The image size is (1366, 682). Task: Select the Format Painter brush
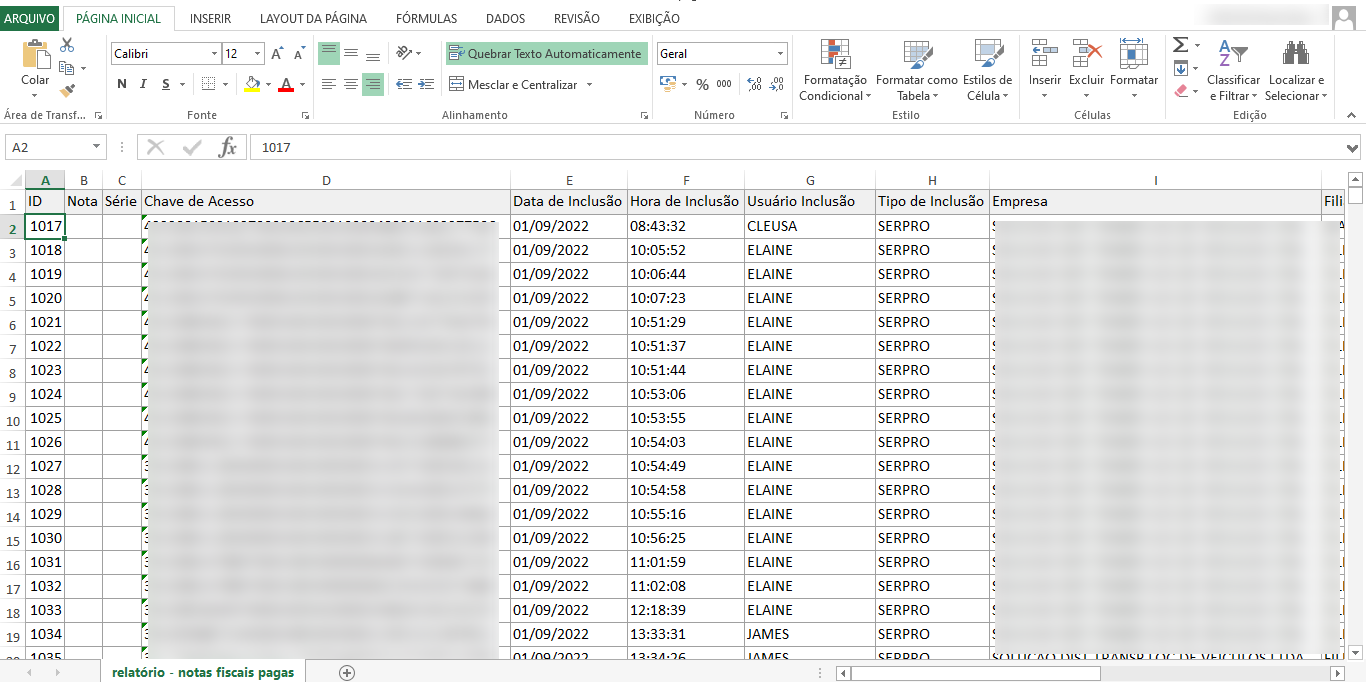pos(67,91)
